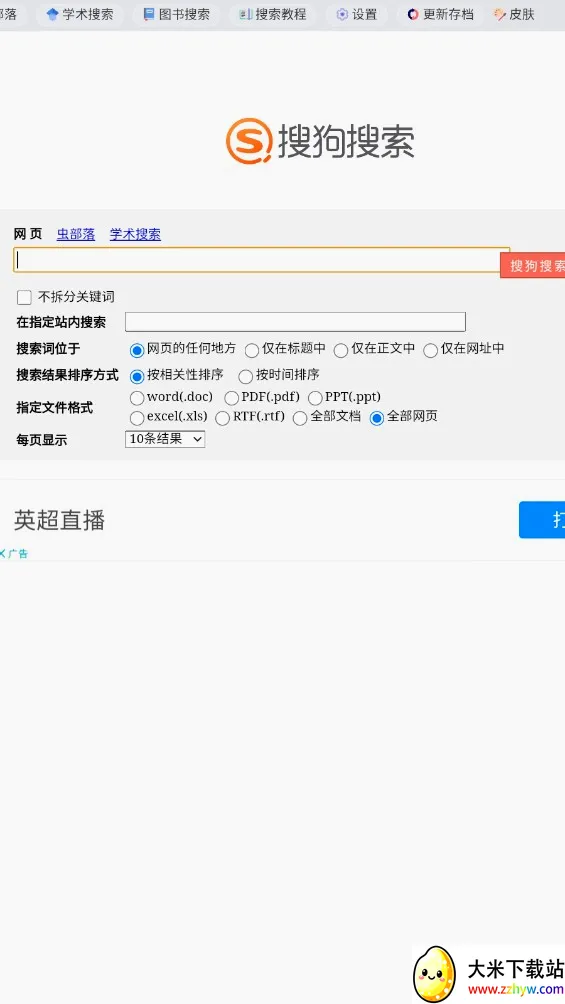Open the 学术搜索 toolbar button
This screenshot has width=565, height=1004.
pos(79,14)
